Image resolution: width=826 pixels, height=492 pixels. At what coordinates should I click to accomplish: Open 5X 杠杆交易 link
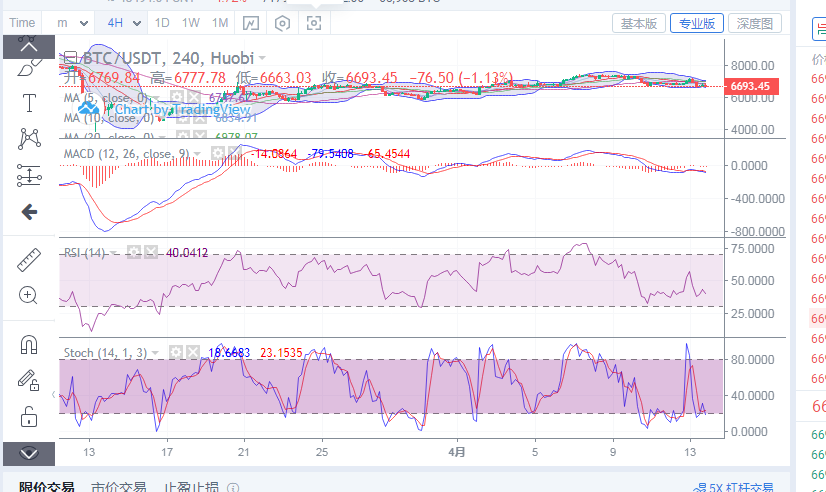point(733,488)
